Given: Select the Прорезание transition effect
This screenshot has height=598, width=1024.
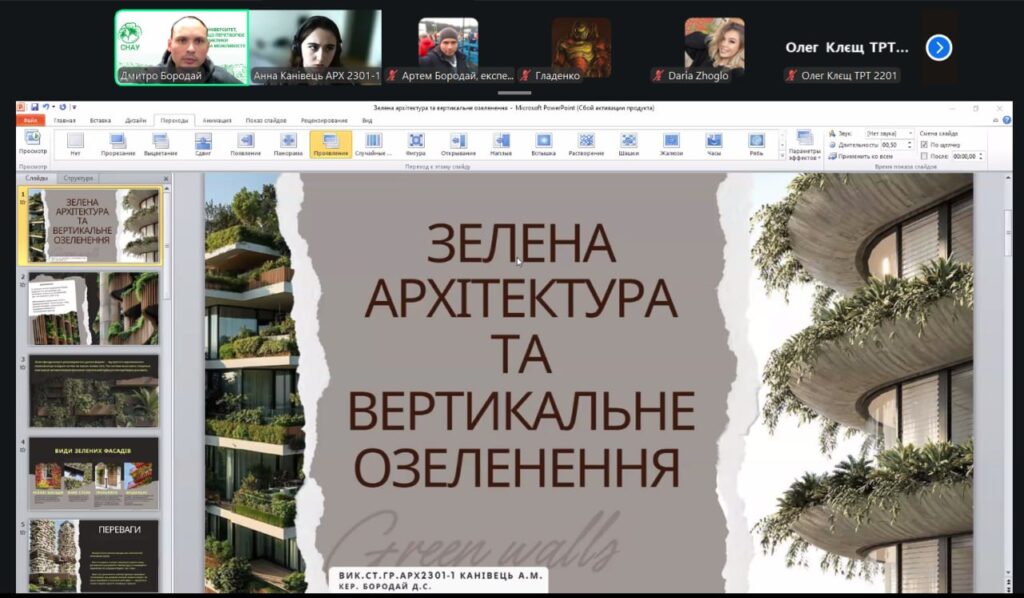Looking at the screenshot, I should pyautogui.click(x=117, y=144).
